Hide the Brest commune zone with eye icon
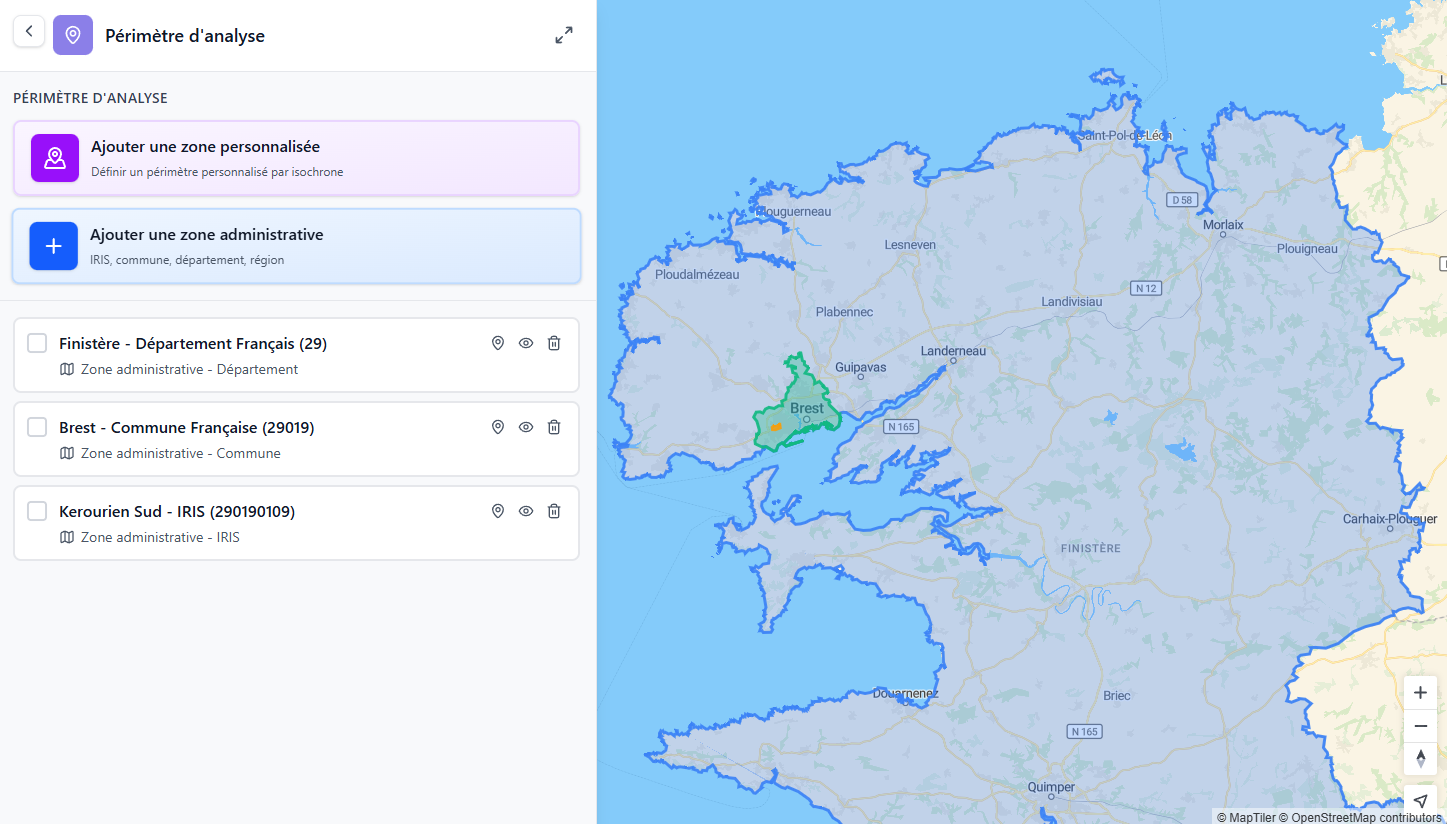1447x824 pixels. tap(525, 426)
